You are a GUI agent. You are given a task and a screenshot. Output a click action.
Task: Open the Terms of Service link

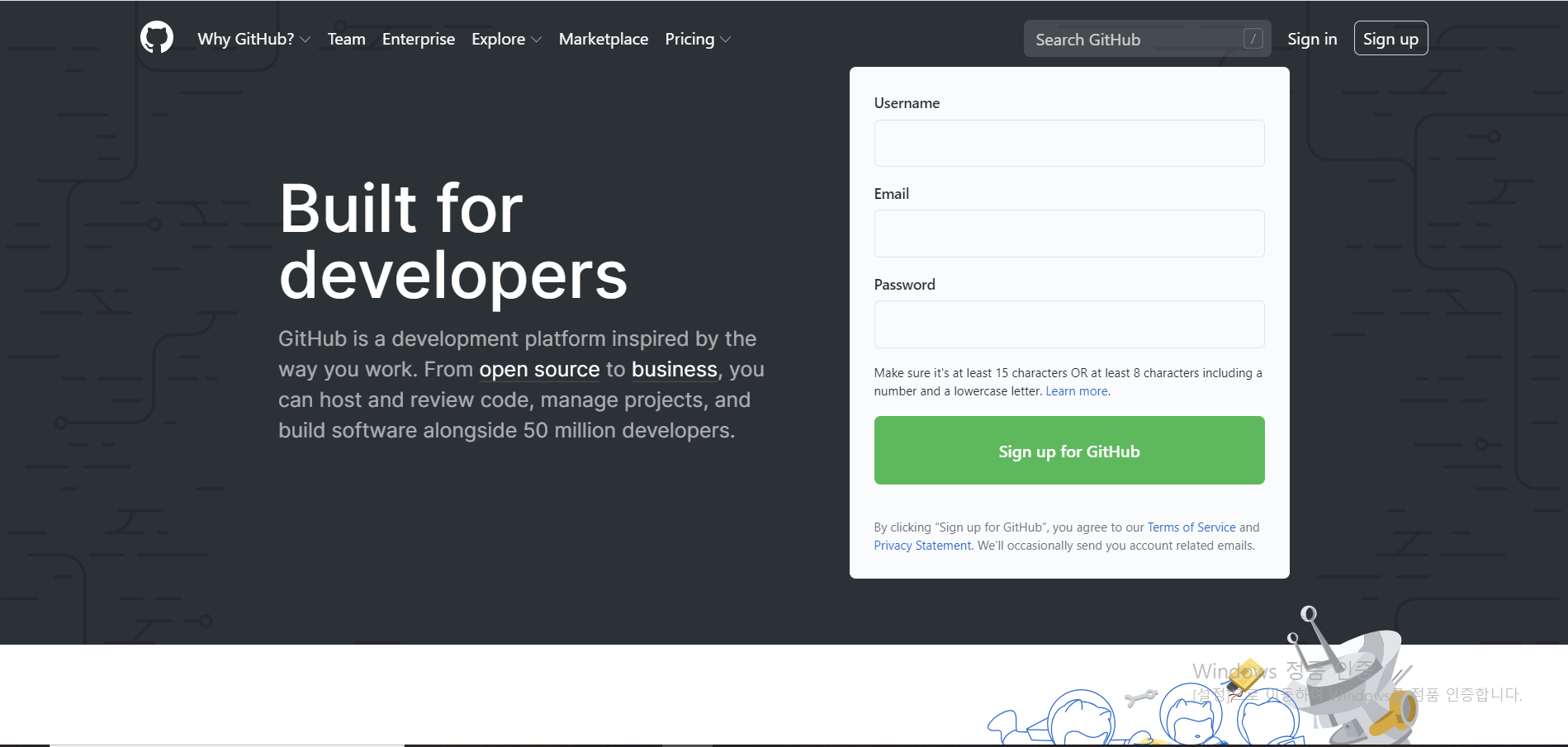[1191, 527]
